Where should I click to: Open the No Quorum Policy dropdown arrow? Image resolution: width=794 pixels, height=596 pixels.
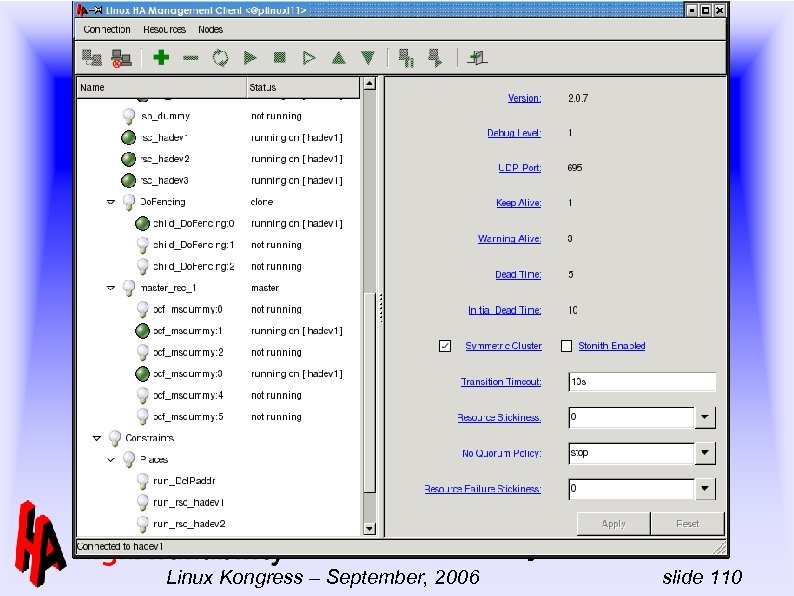pyautogui.click(x=705, y=453)
